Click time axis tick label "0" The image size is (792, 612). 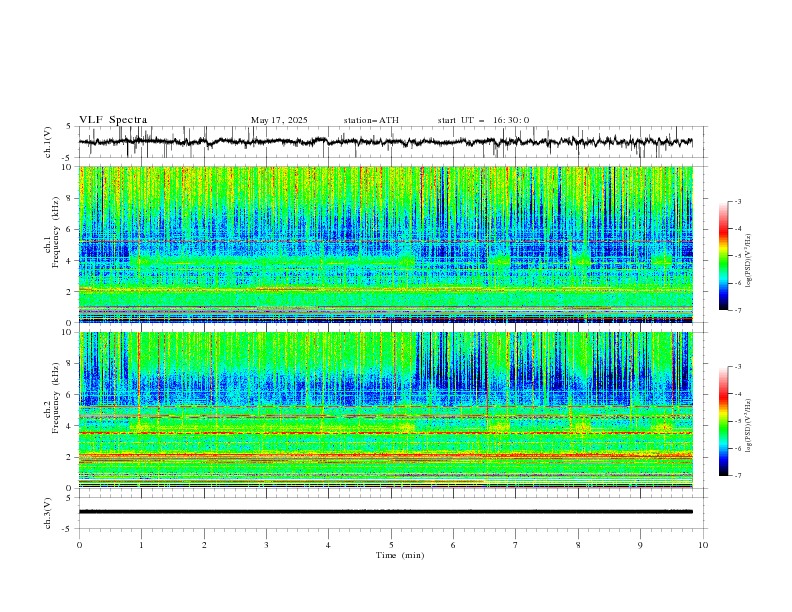79,545
